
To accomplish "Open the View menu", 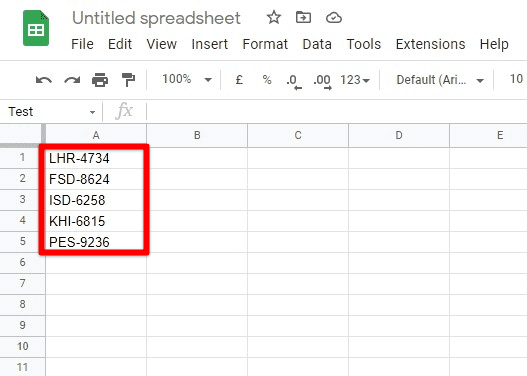I will click(x=162, y=44).
